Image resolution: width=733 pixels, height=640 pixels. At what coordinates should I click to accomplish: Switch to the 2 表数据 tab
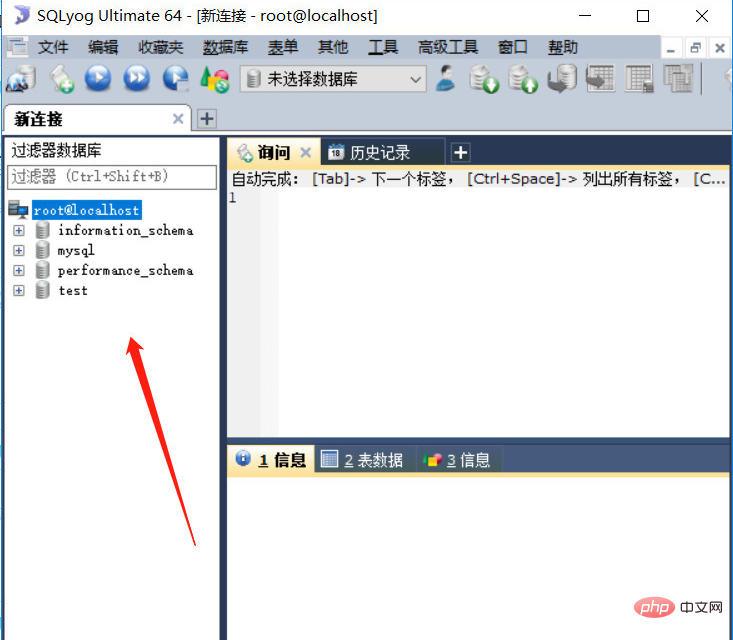click(x=362, y=460)
